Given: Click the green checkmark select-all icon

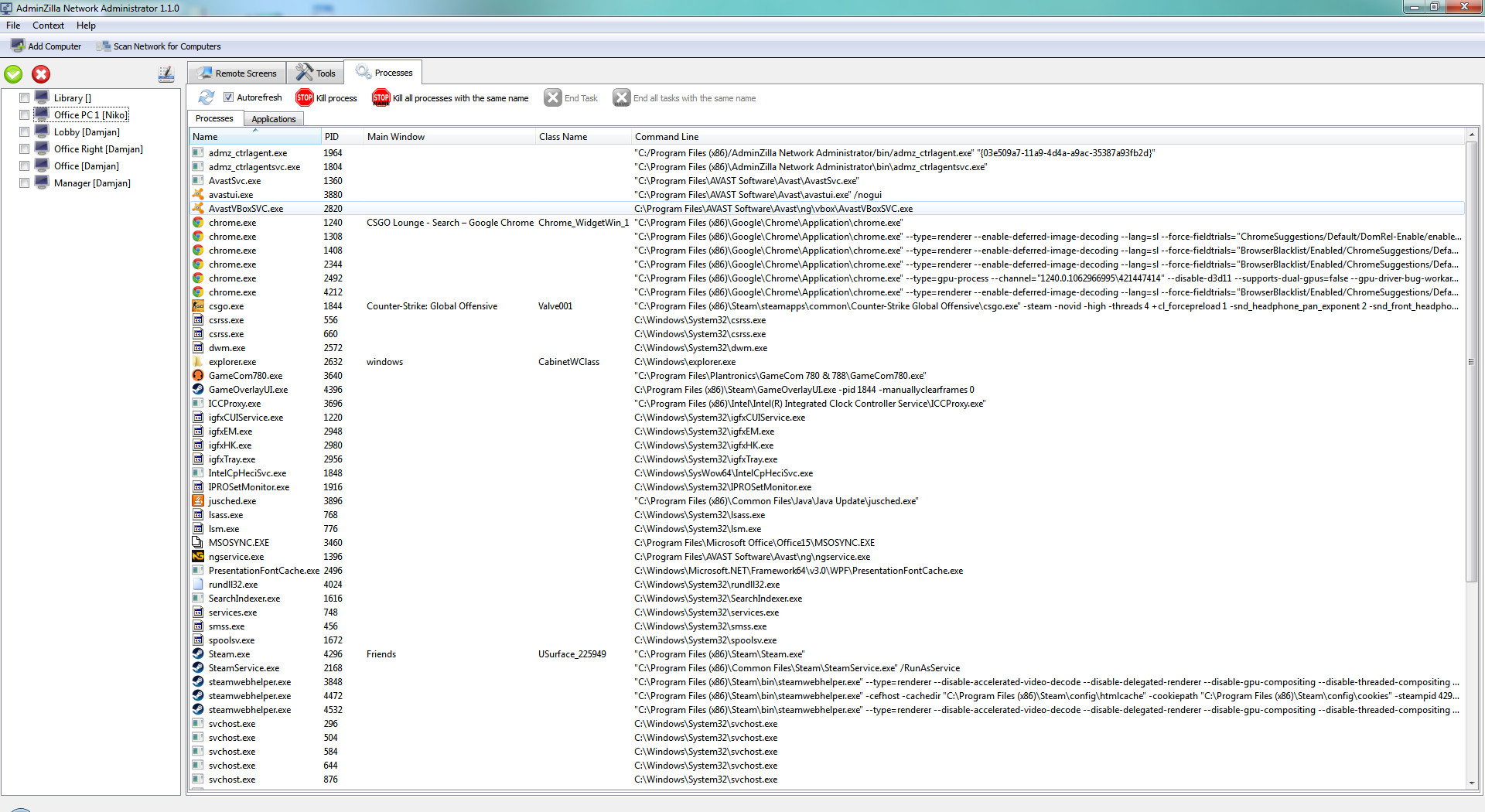Looking at the screenshot, I should point(14,74).
